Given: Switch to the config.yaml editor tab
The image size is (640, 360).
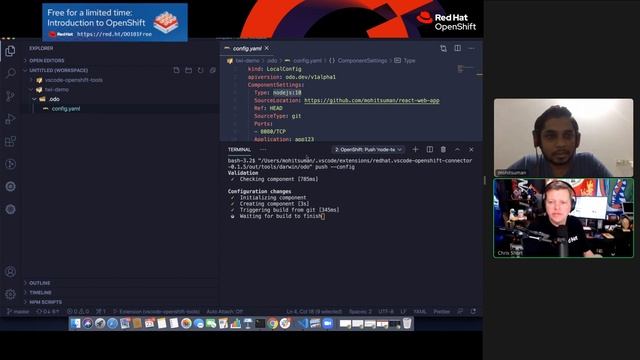Looking at the screenshot, I should pyautogui.click(x=247, y=48).
